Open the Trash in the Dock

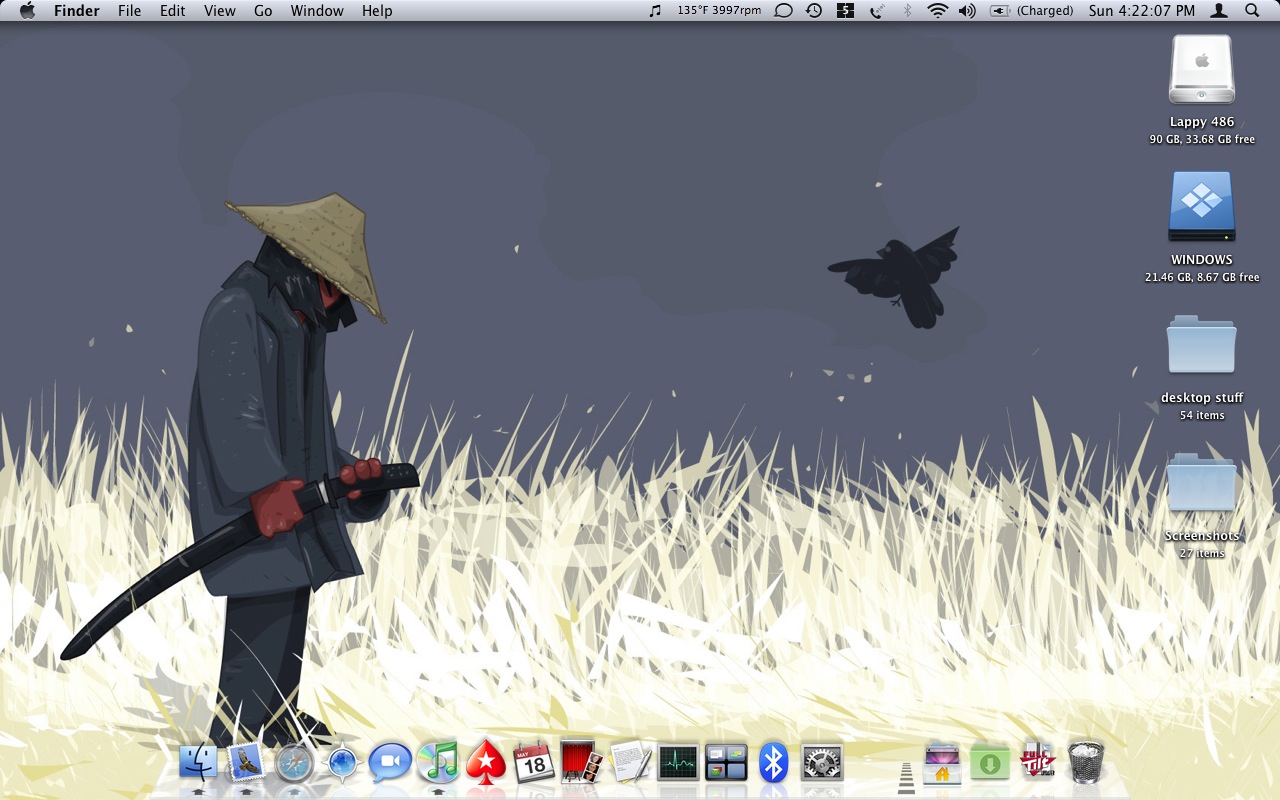(x=1086, y=763)
